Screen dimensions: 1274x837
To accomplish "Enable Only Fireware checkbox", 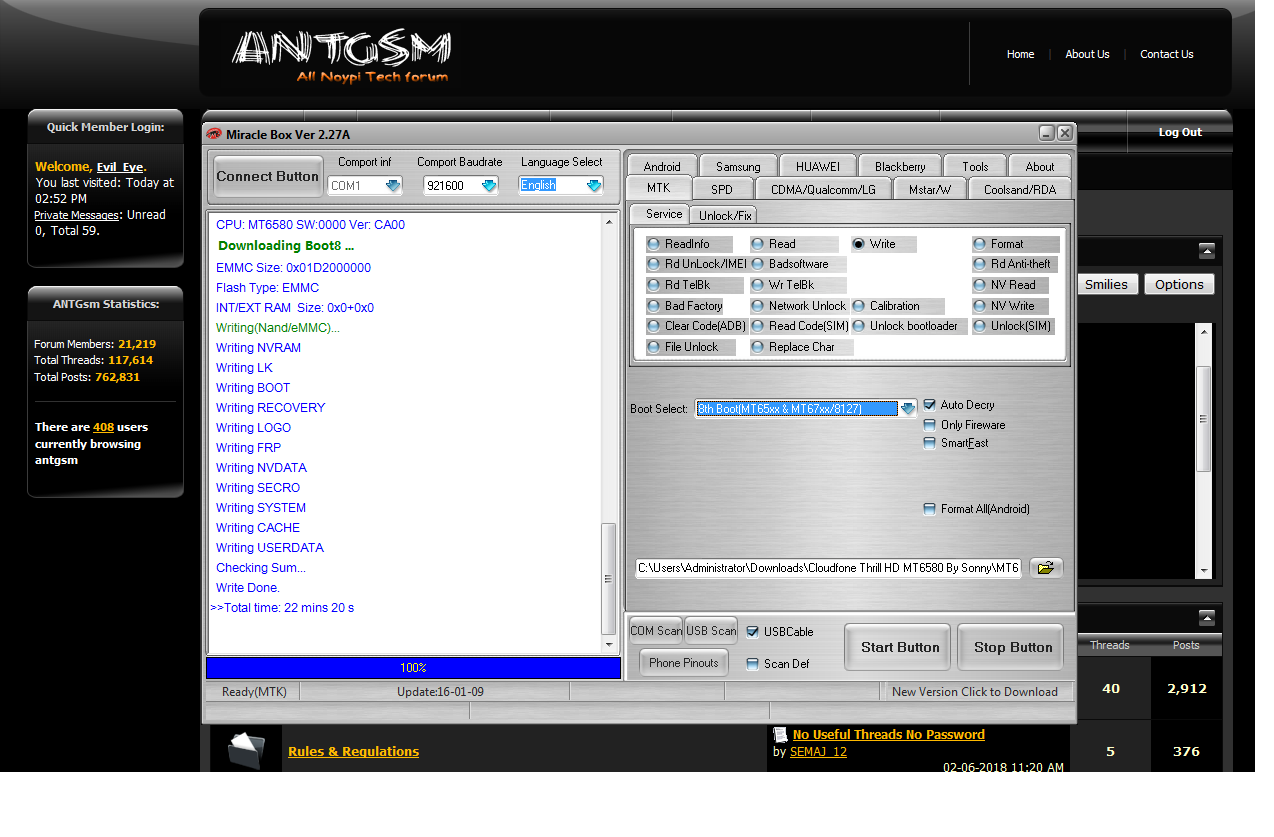I will (930, 425).
